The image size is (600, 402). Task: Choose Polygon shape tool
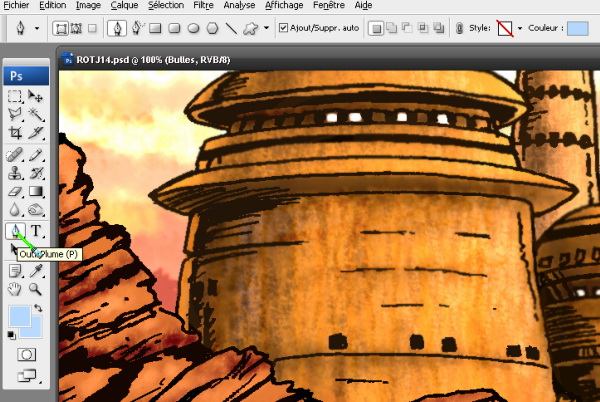(x=212, y=28)
